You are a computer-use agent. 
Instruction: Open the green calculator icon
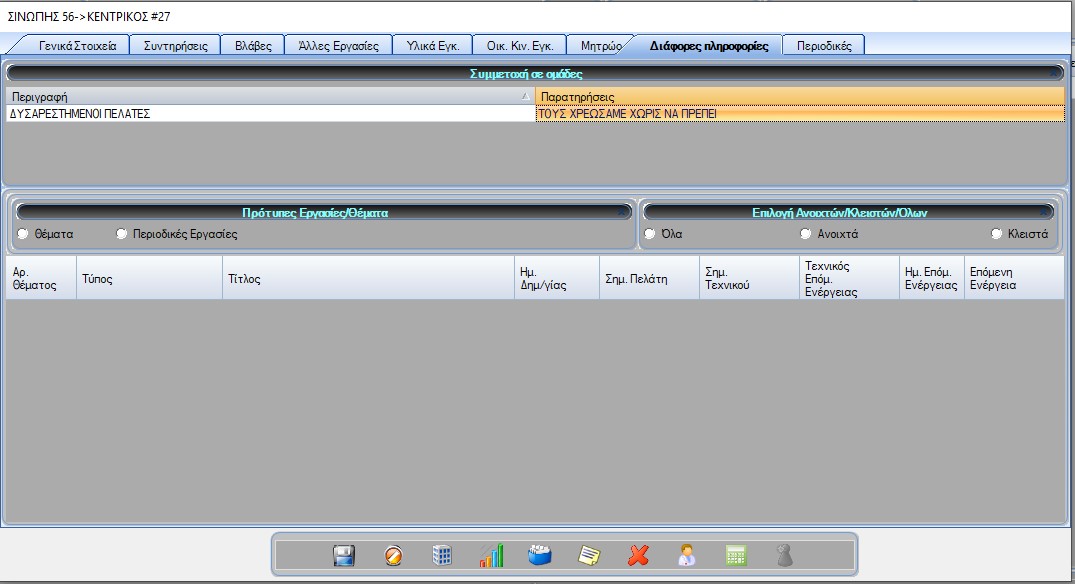tap(736, 556)
